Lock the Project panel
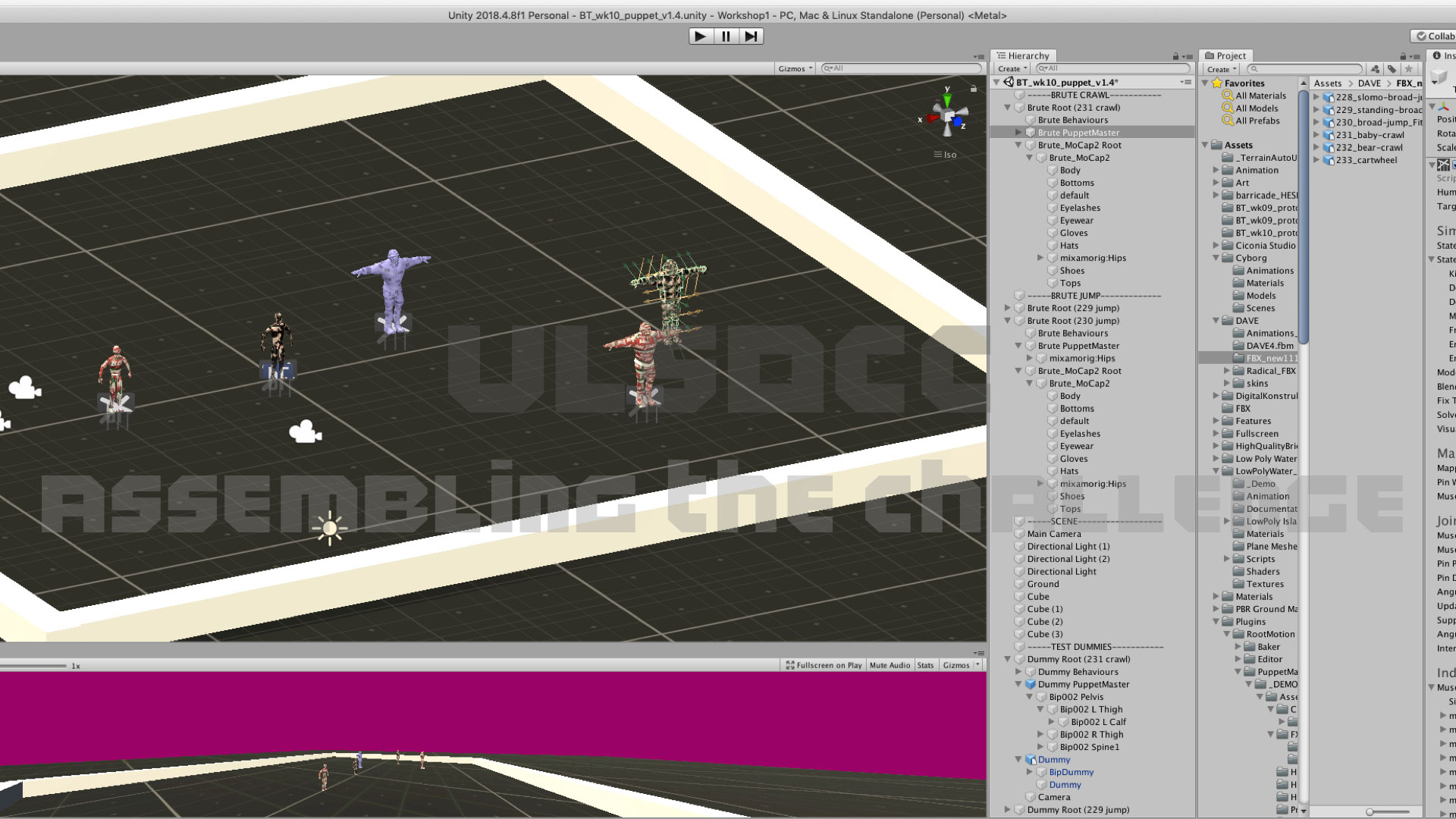 tap(1402, 56)
